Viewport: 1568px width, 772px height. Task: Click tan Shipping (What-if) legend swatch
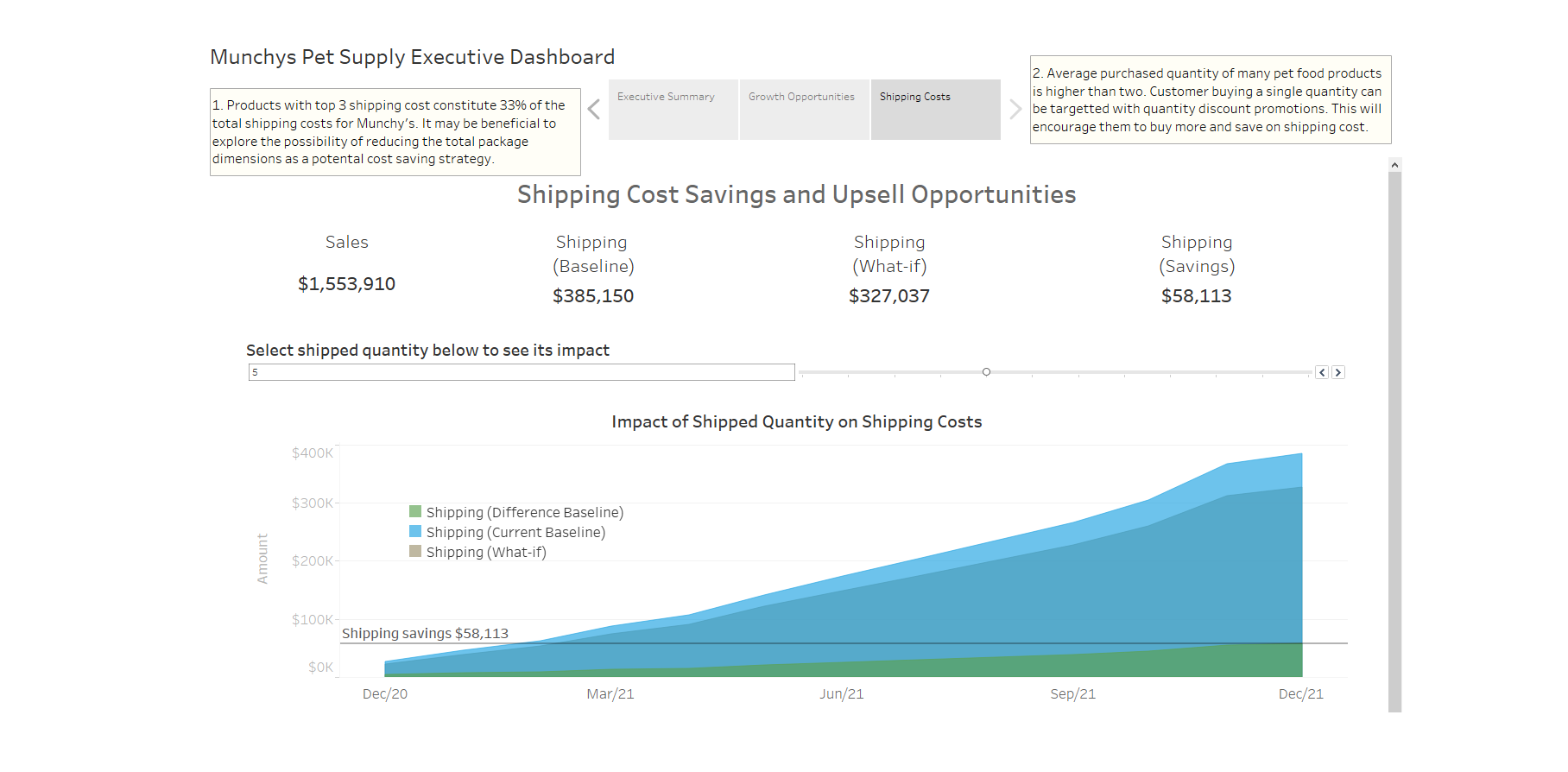coord(415,551)
